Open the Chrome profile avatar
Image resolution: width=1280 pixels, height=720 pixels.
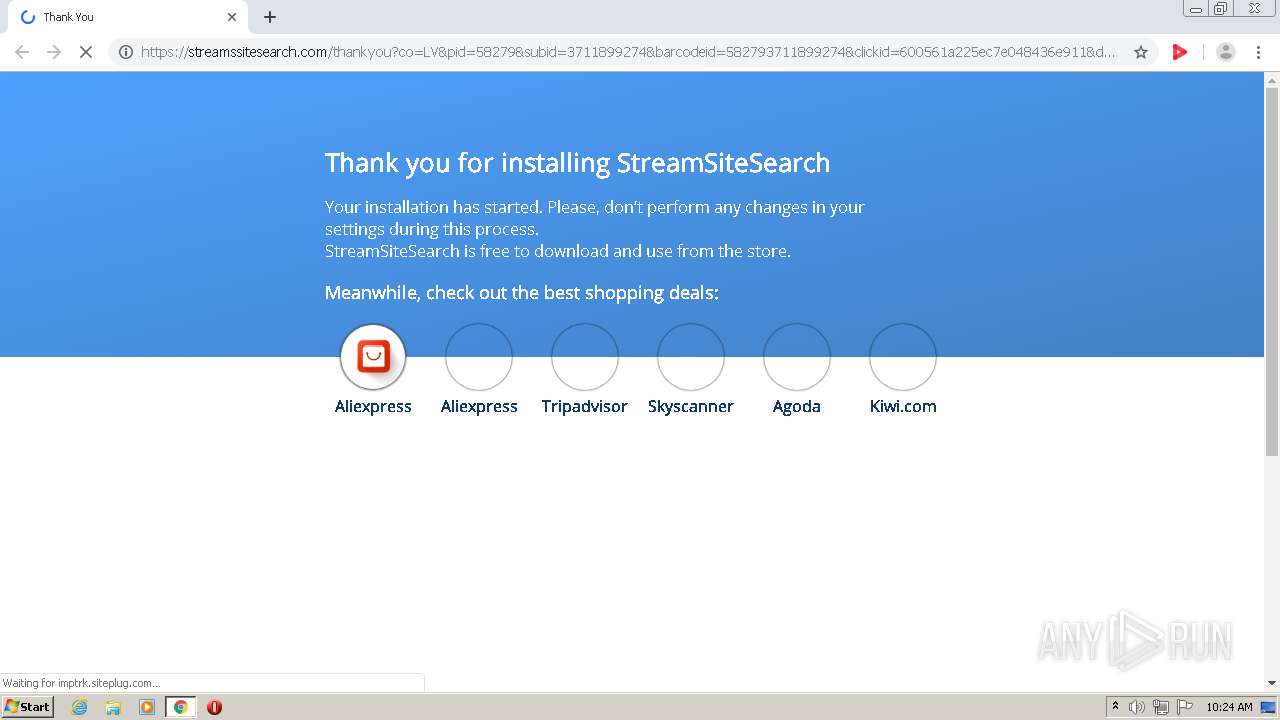[1225, 52]
